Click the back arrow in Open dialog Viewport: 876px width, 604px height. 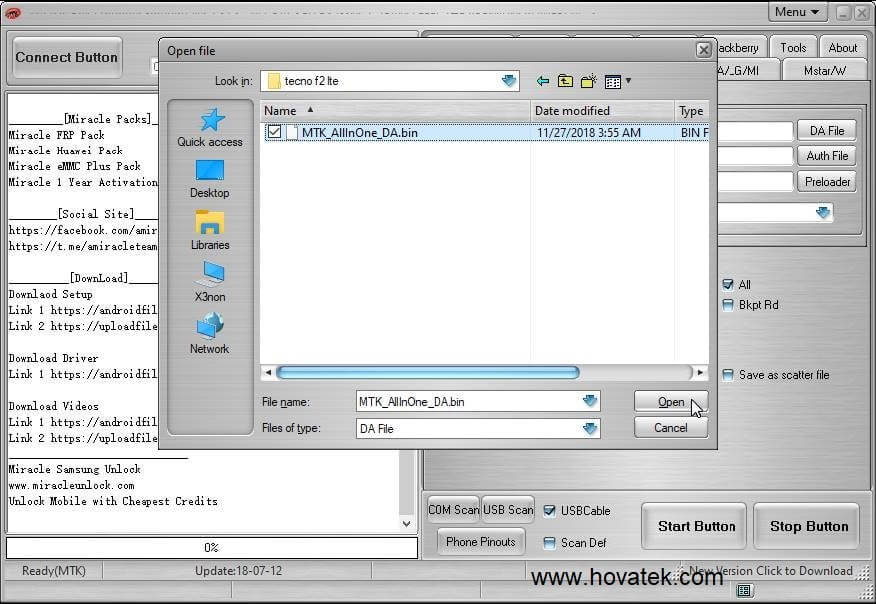[541, 81]
